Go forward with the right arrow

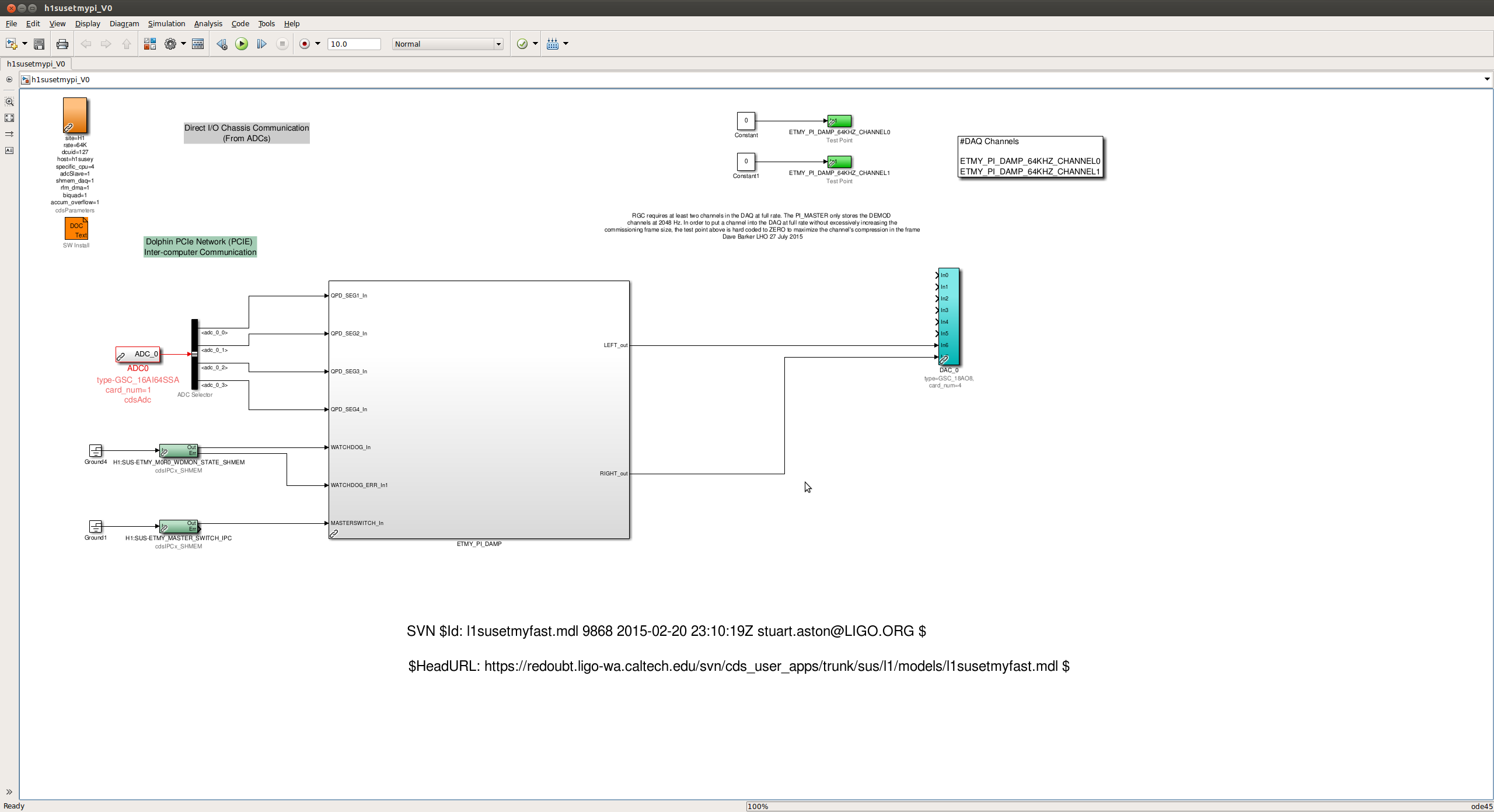(106, 44)
